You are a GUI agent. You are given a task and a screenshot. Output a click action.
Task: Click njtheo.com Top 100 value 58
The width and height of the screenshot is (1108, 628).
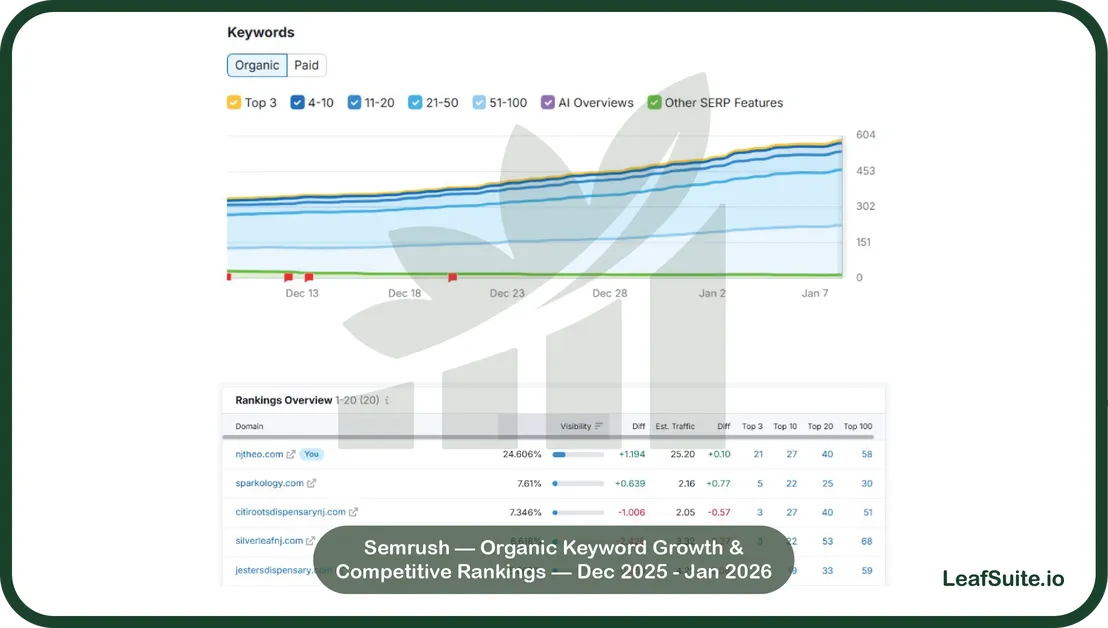point(867,454)
